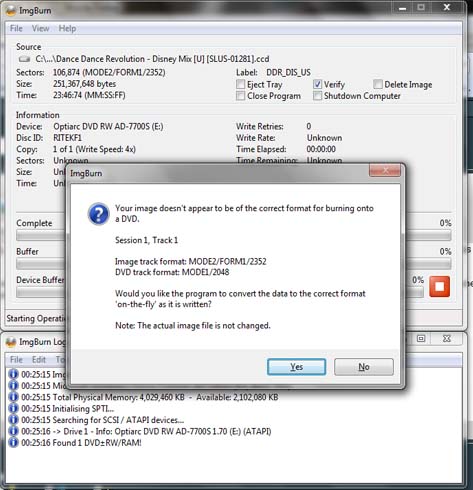473x490 pixels.
Task: Click the Time Elapsed value 00:00:00
Action: (x=321, y=149)
